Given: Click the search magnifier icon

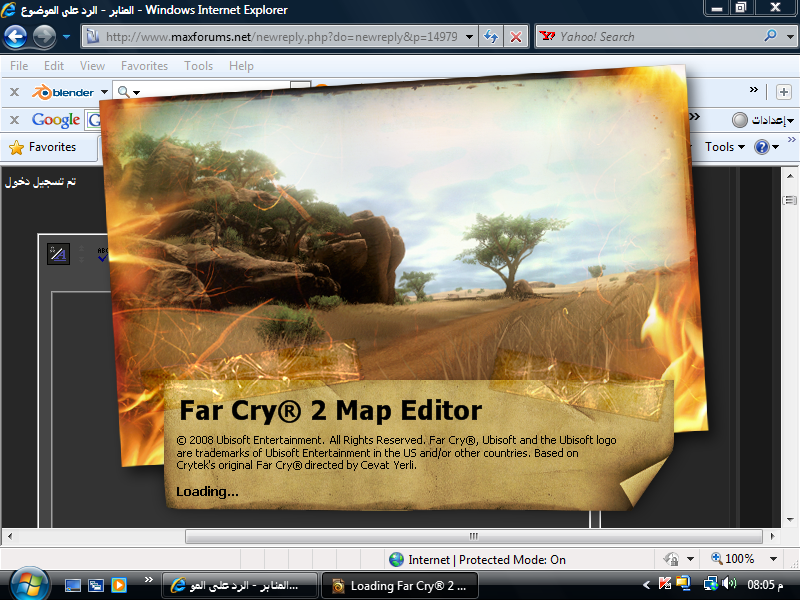Looking at the screenshot, I should click(x=770, y=36).
